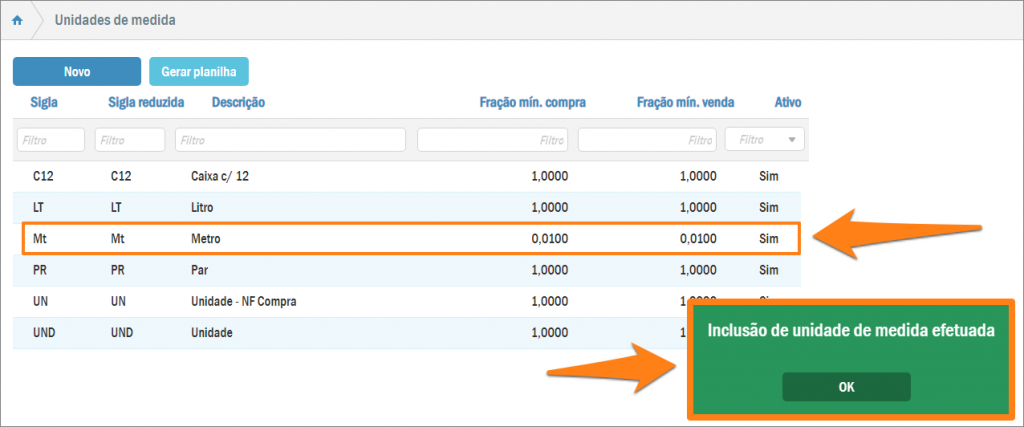Sort by Fração mín. venda header

pyautogui.click(x=686, y=102)
